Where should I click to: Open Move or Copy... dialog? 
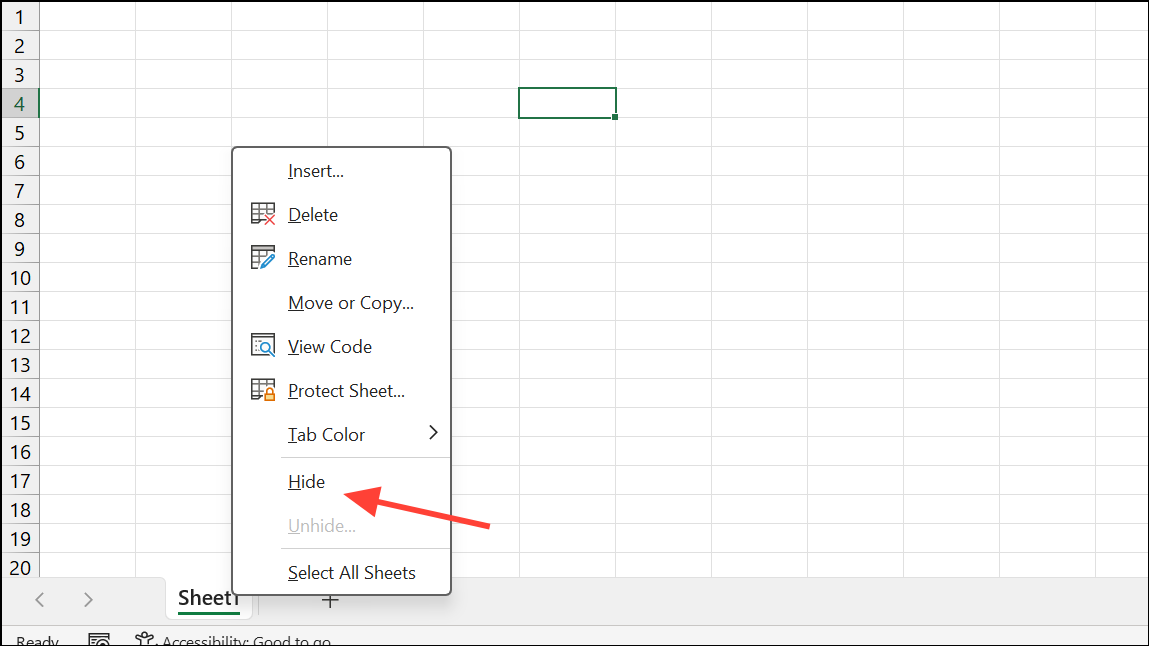click(x=351, y=303)
